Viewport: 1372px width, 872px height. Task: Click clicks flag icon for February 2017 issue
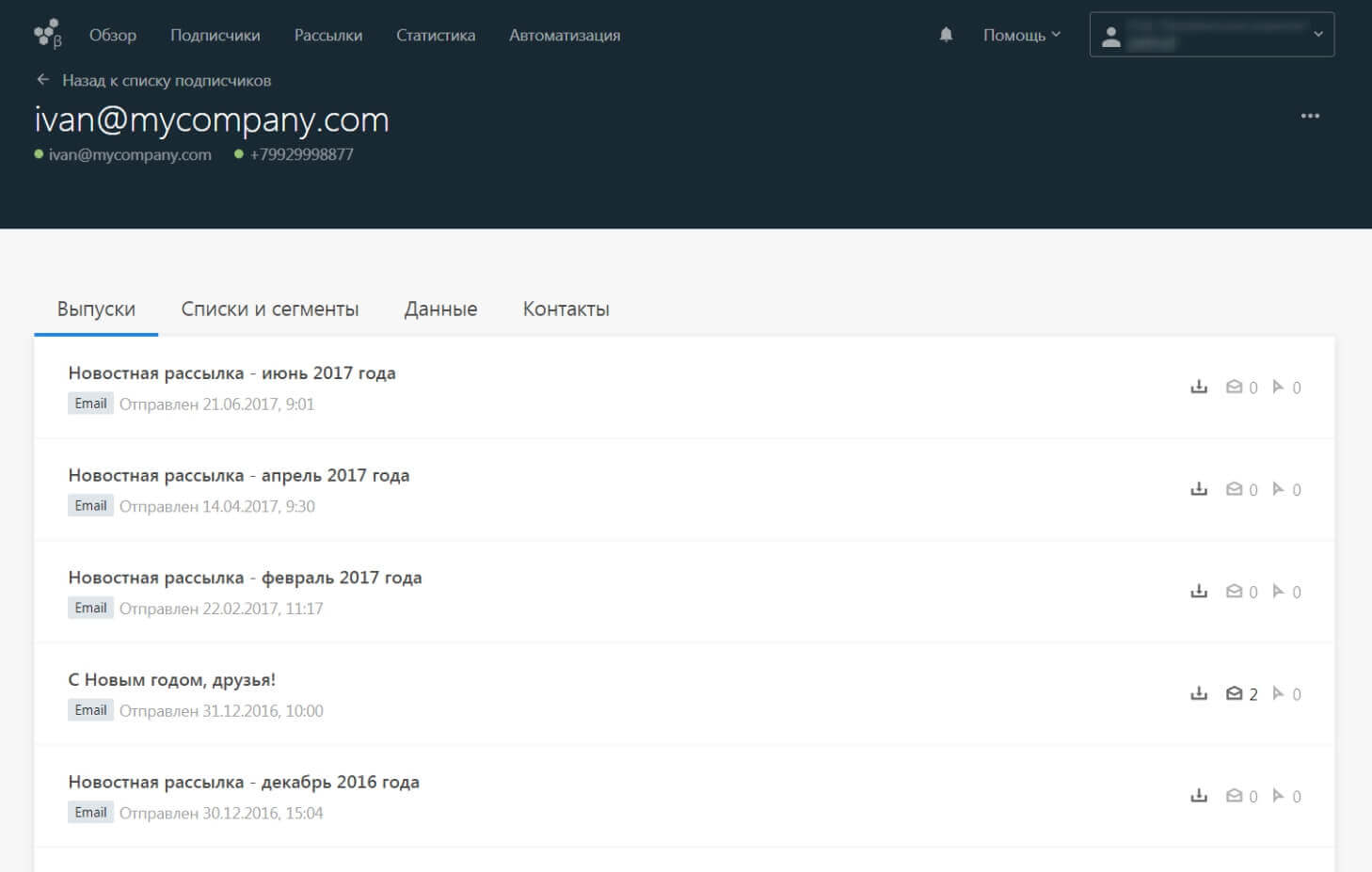(1278, 592)
